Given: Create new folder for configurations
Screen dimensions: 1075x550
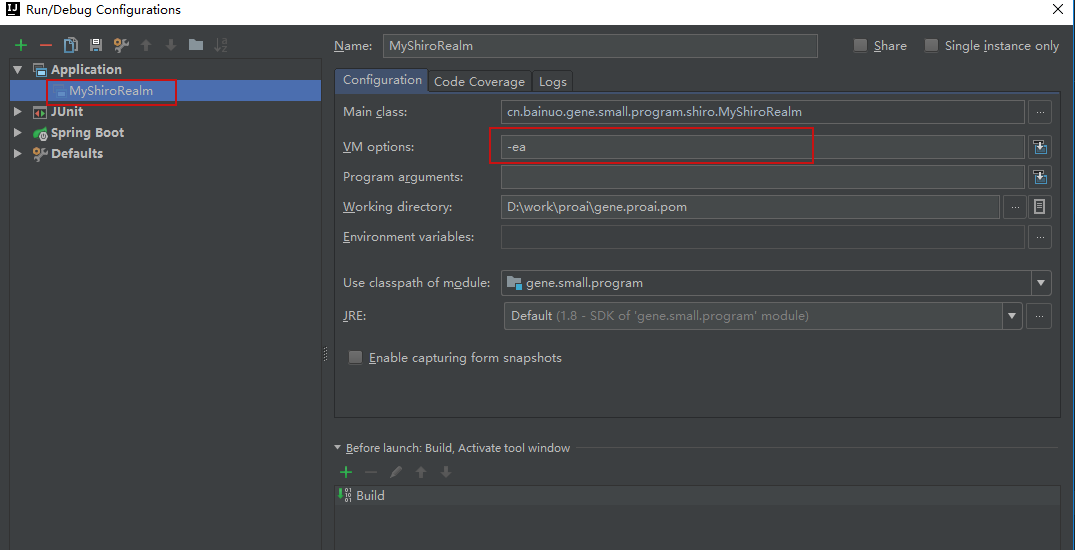Looking at the screenshot, I should tap(196, 45).
